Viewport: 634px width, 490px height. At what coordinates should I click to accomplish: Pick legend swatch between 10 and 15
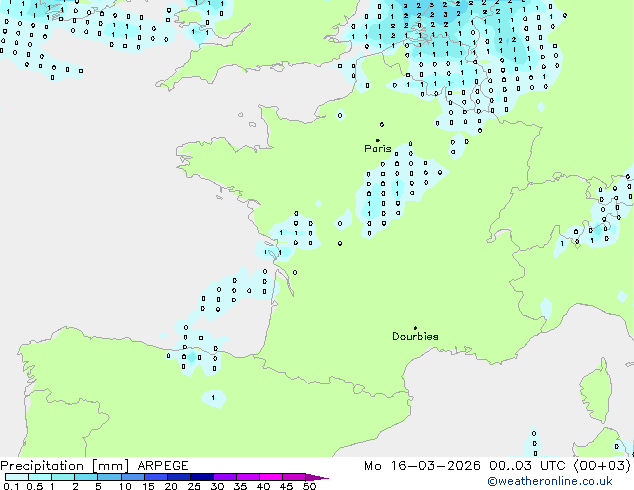point(133,477)
